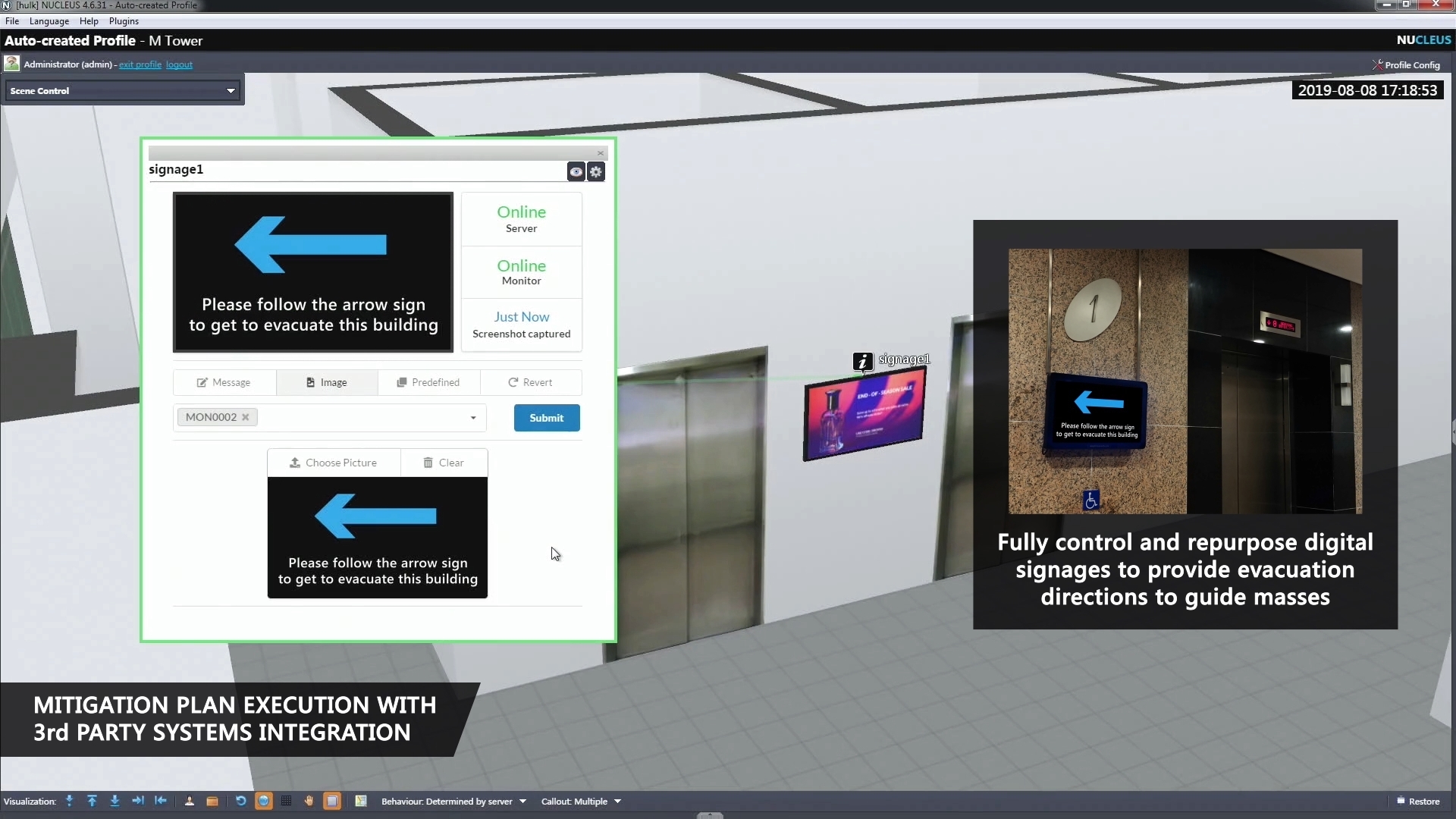Open the Language menu
This screenshot has height=819, width=1456.
[49, 21]
